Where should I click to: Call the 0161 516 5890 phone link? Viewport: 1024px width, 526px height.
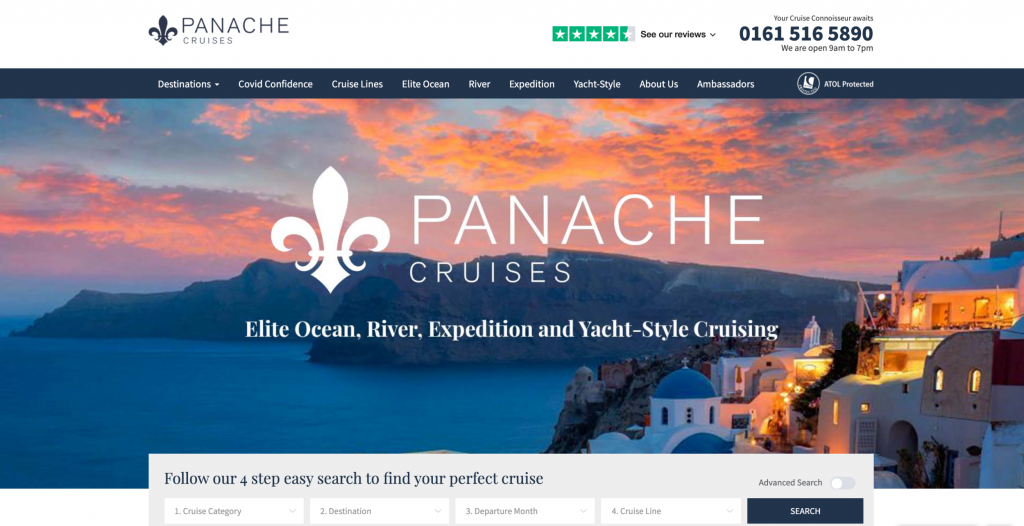pyautogui.click(x=806, y=33)
